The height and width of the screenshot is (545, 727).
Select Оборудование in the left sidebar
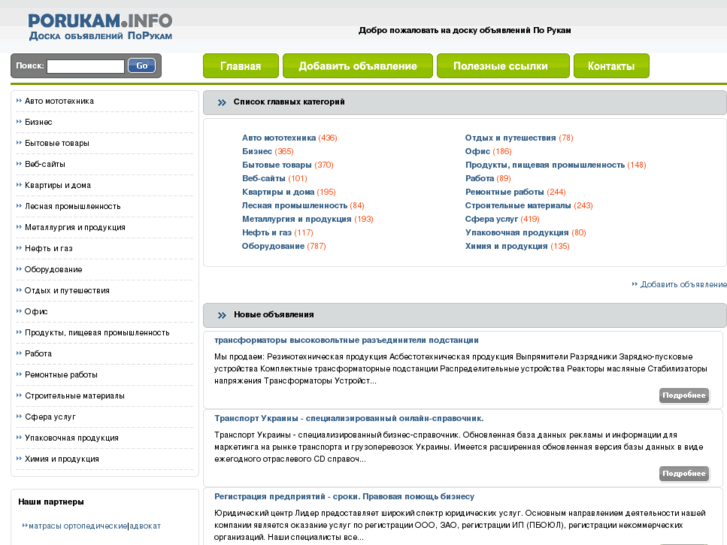(53, 269)
